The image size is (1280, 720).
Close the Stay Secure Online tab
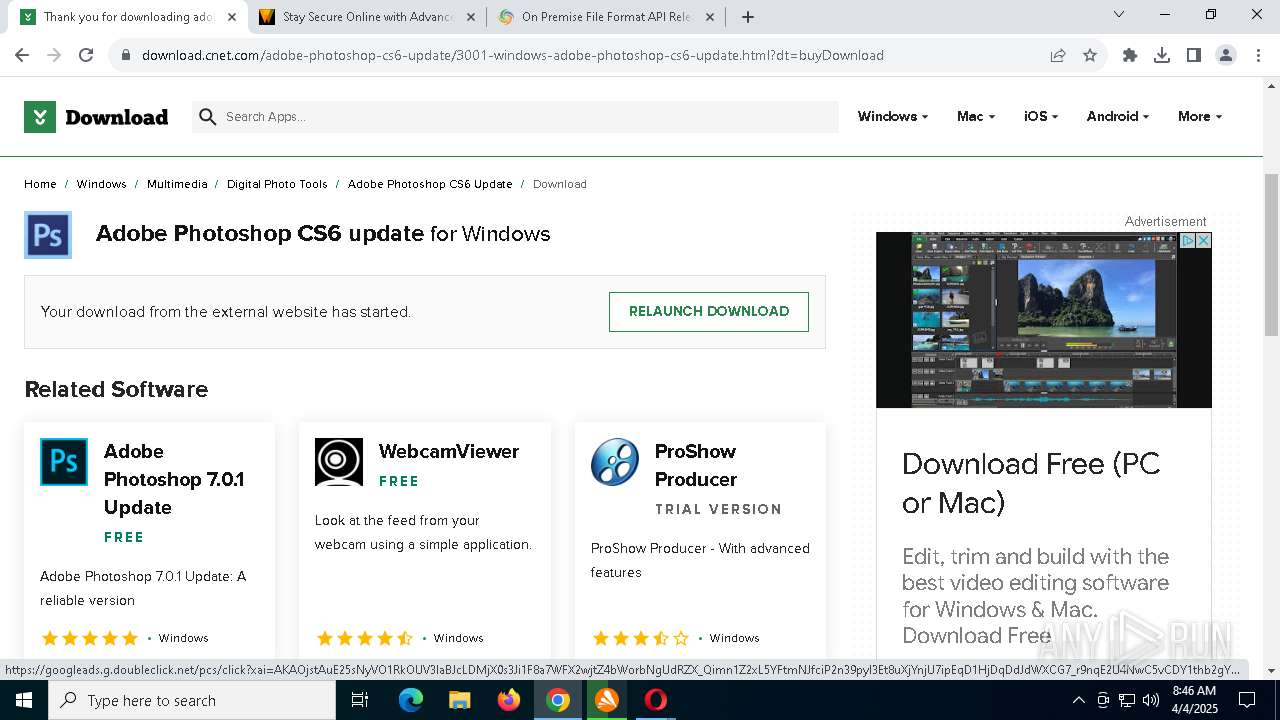471,17
